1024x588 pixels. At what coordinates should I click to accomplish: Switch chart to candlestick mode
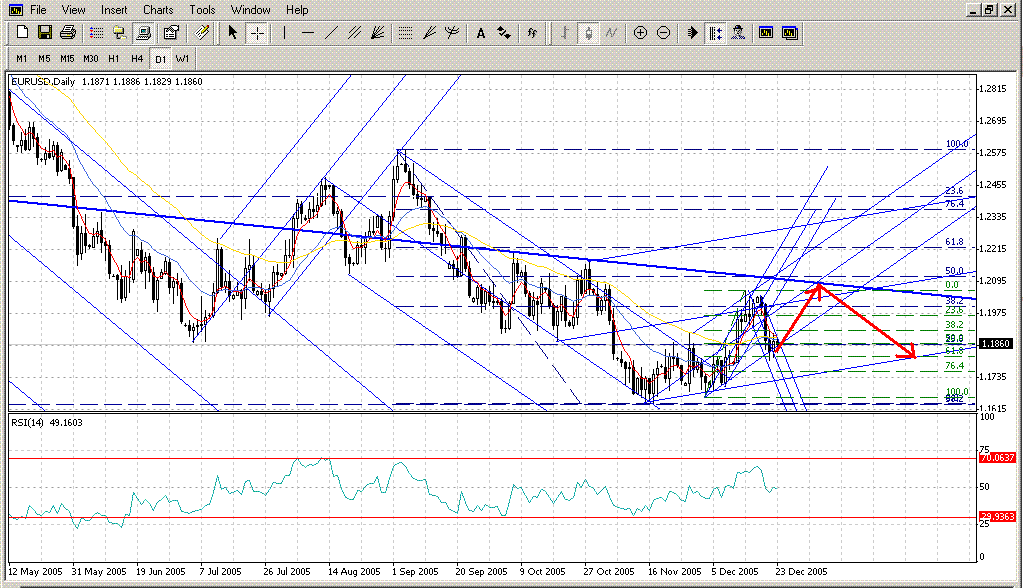point(589,33)
